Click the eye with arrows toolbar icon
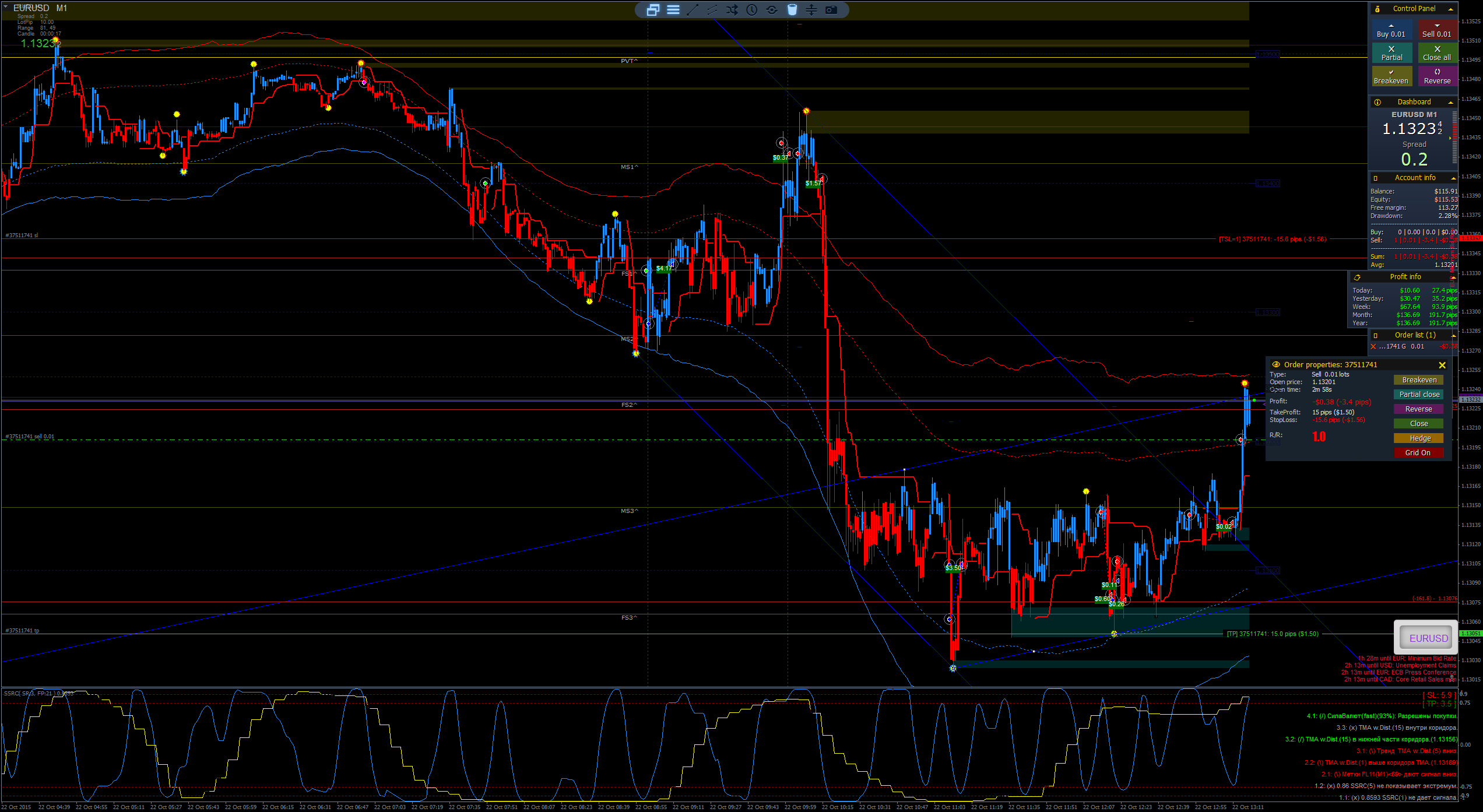This screenshot has height=812, width=1483. (772, 9)
